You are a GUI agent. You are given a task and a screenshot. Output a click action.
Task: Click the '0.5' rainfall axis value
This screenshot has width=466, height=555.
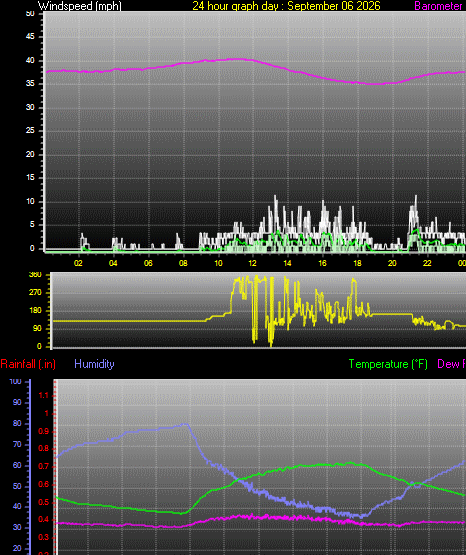[43, 503]
